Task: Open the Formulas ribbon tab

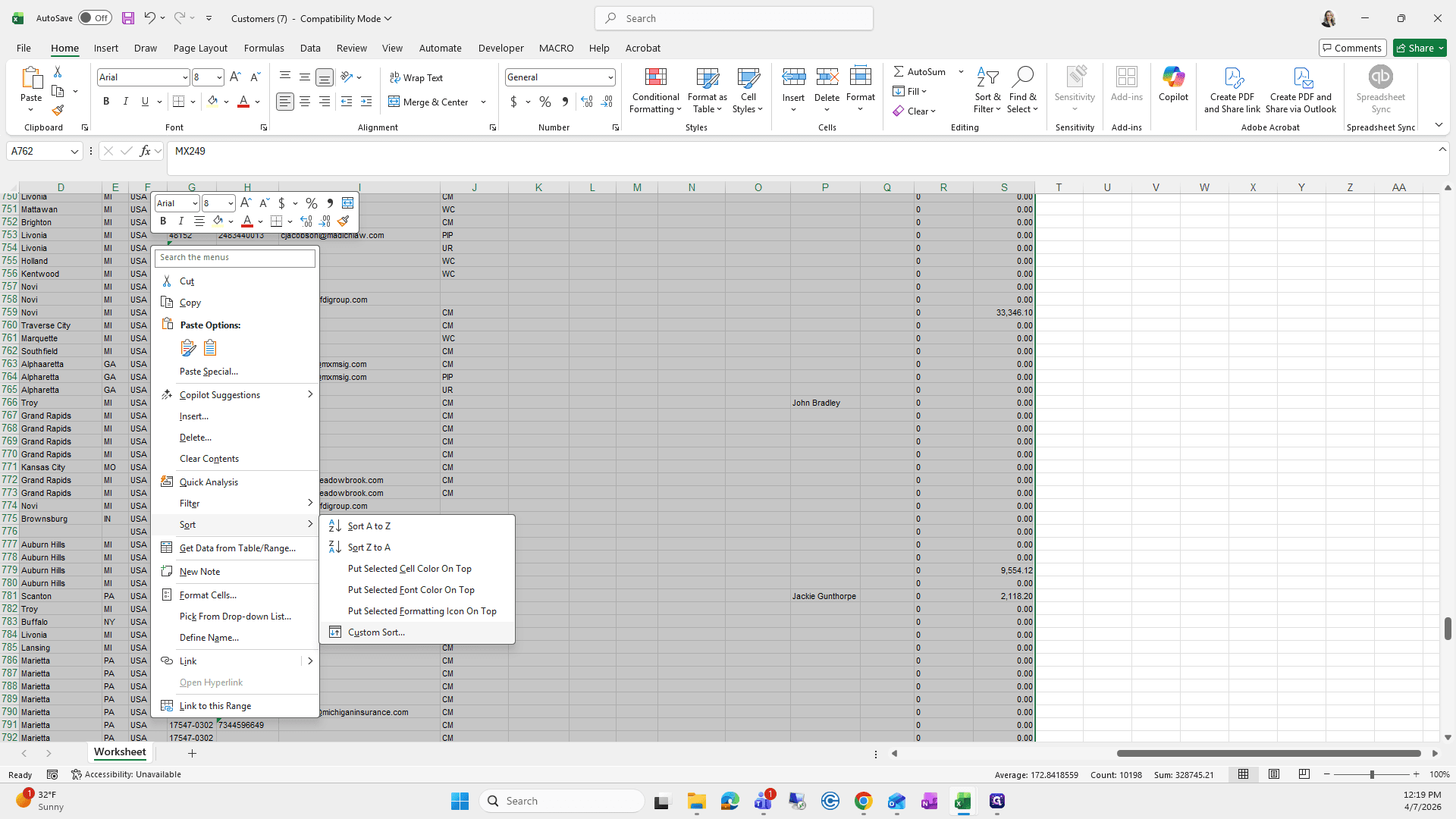Action: click(x=264, y=48)
